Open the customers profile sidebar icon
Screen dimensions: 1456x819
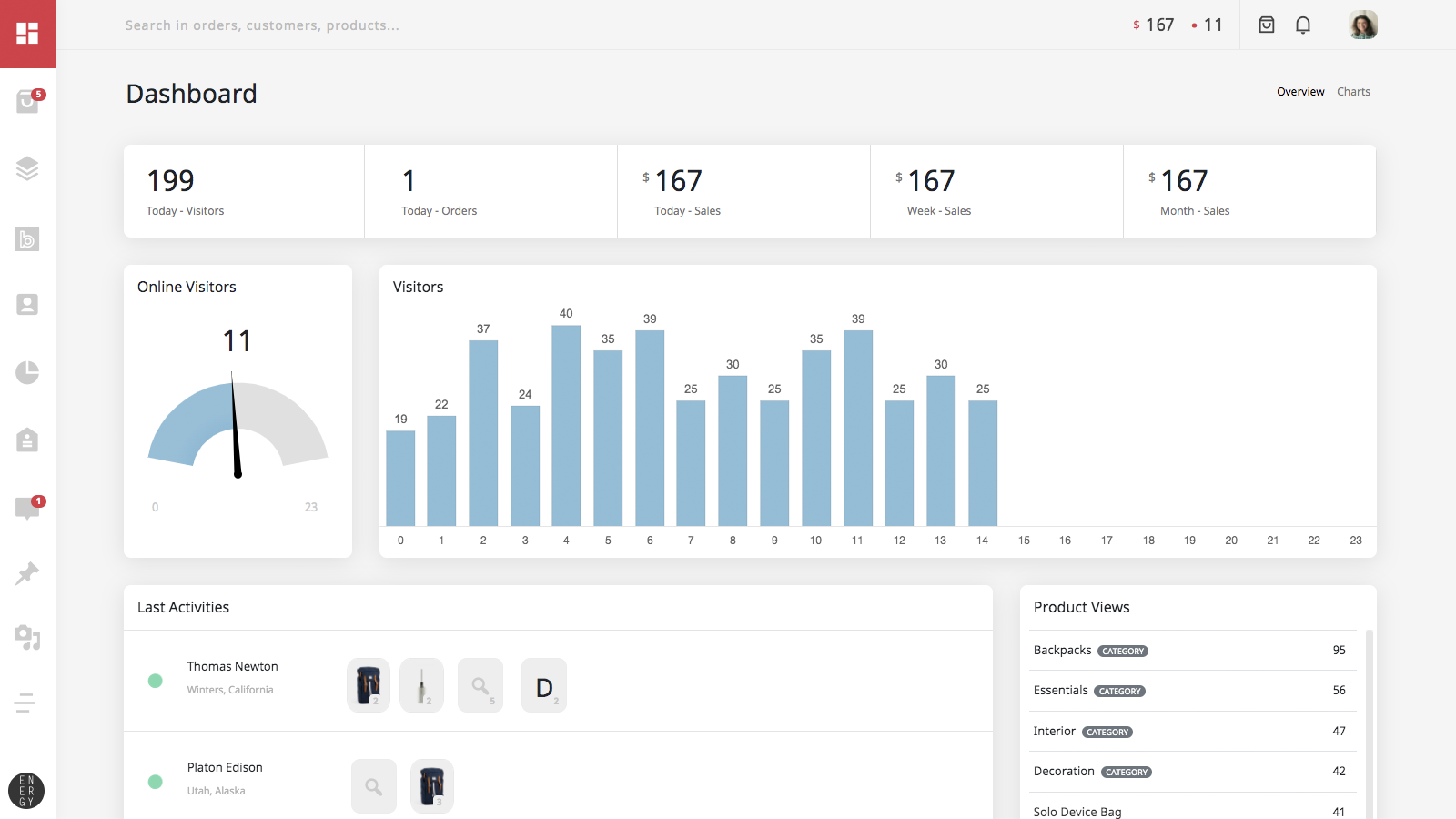pos(27,305)
